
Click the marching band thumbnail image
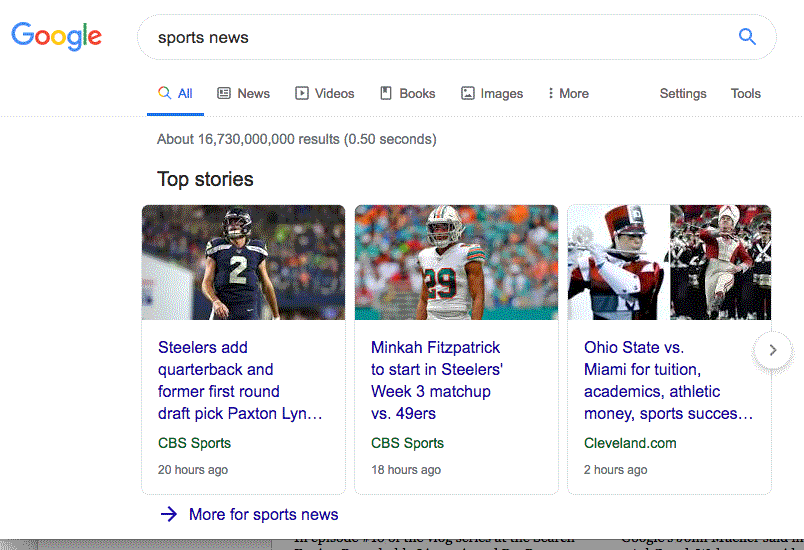click(669, 262)
